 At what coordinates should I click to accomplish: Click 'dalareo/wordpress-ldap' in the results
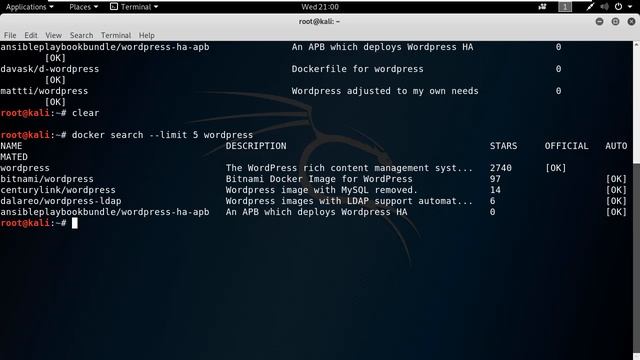pyautogui.click(x=61, y=201)
